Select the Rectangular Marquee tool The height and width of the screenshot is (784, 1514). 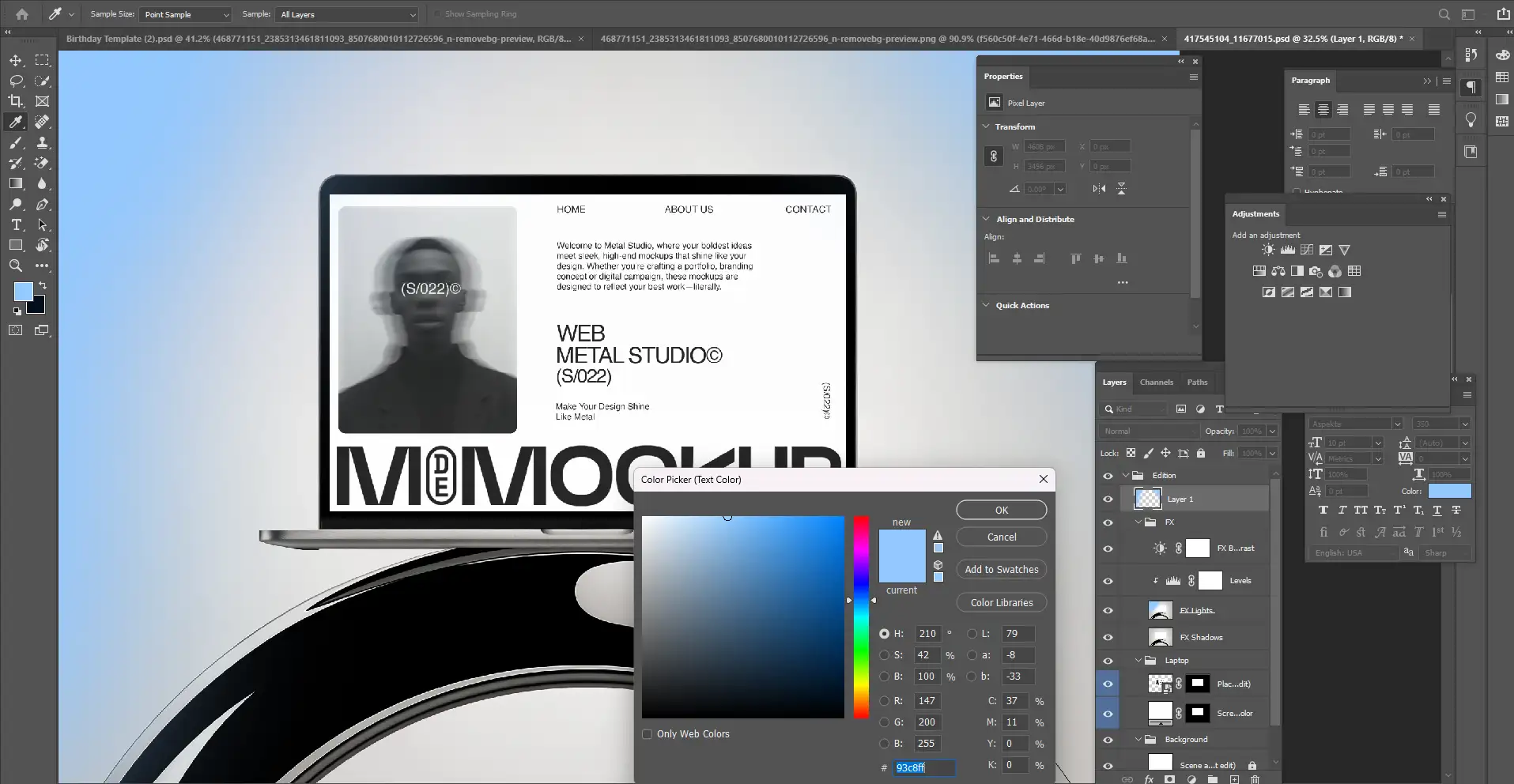[x=43, y=60]
